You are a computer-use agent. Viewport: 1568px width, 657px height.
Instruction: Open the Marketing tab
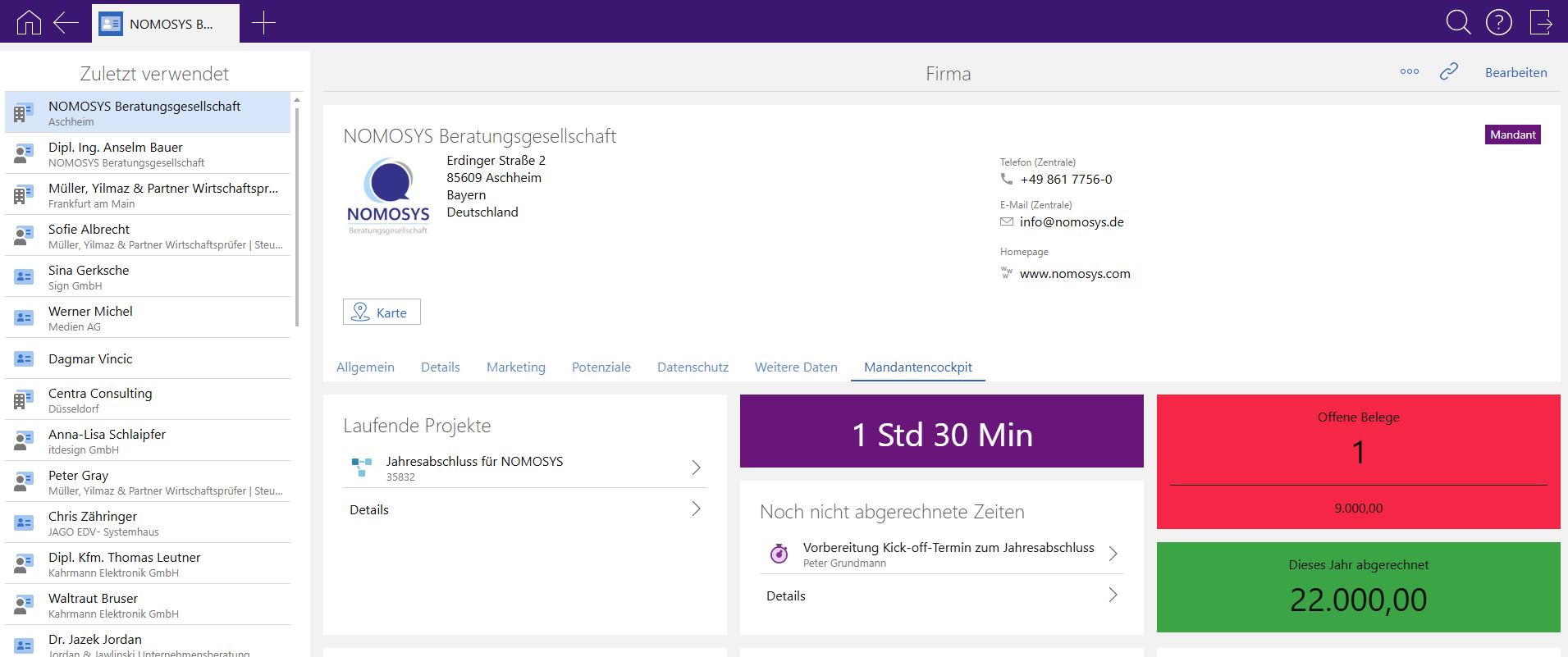coord(516,367)
